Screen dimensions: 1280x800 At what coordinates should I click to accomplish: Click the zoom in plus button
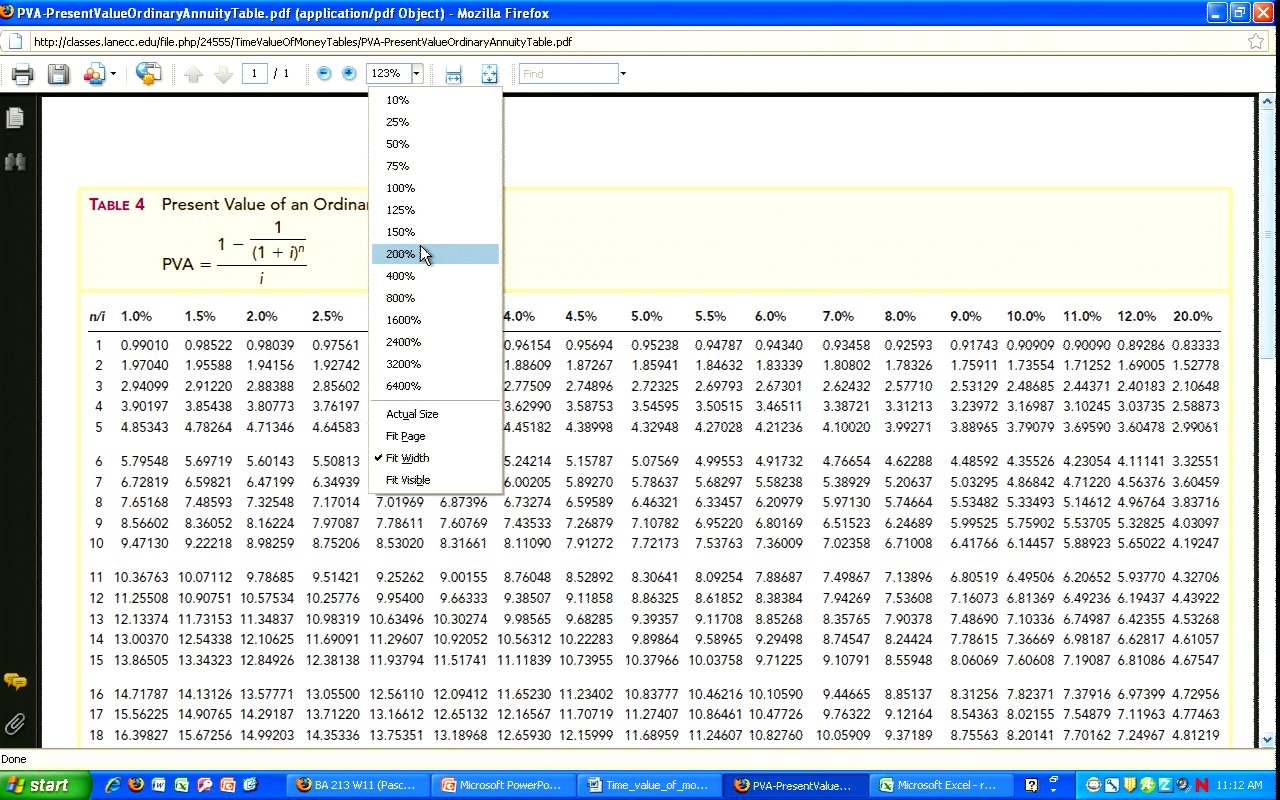tap(349, 74)
